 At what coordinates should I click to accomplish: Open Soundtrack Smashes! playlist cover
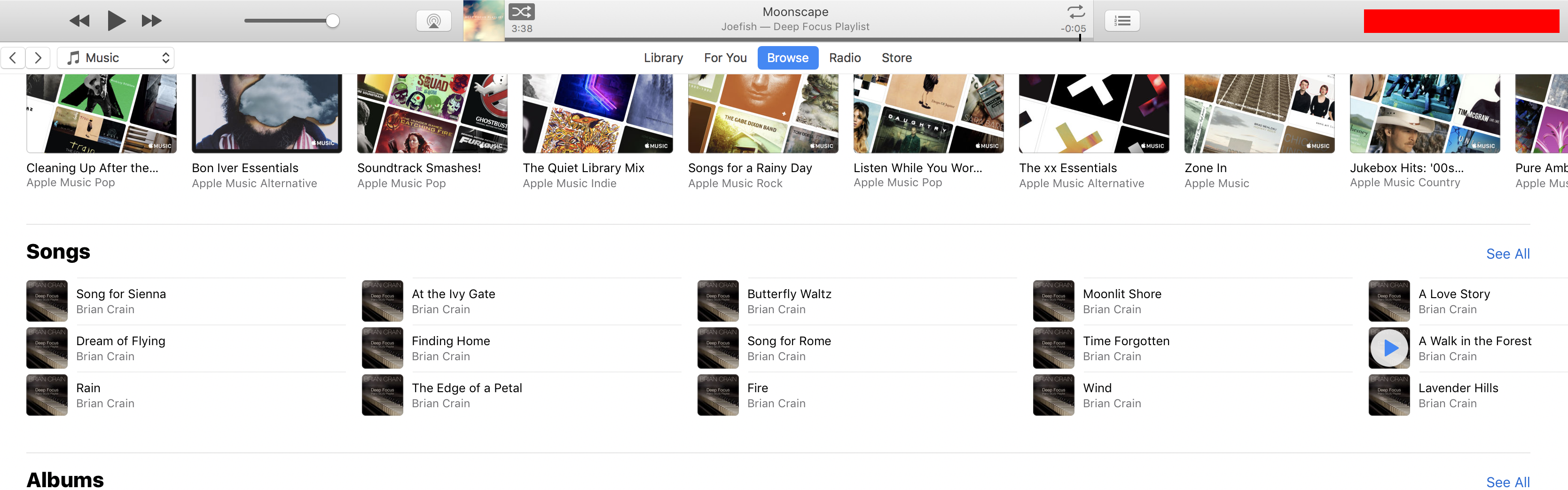[x=432, y=113]
